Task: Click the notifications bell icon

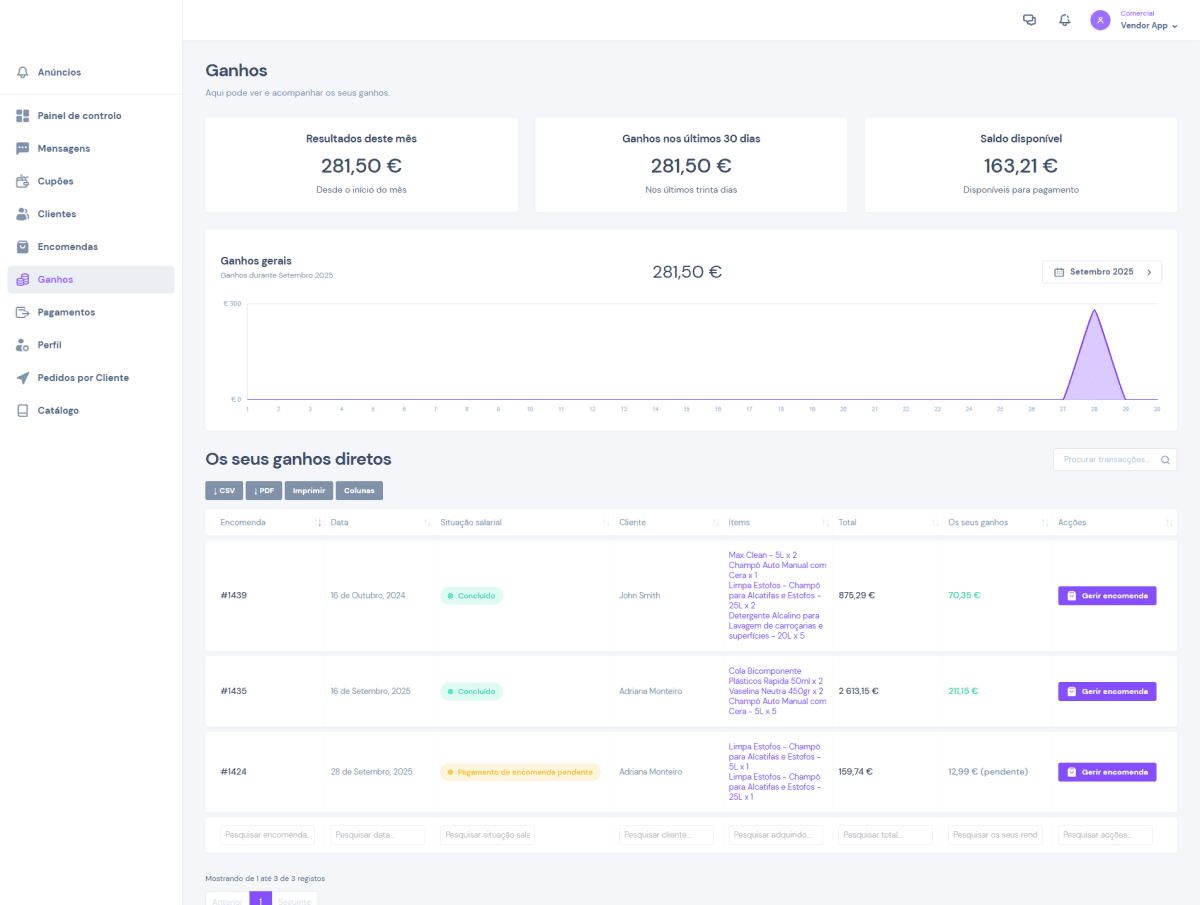Action: (1064, 19)
